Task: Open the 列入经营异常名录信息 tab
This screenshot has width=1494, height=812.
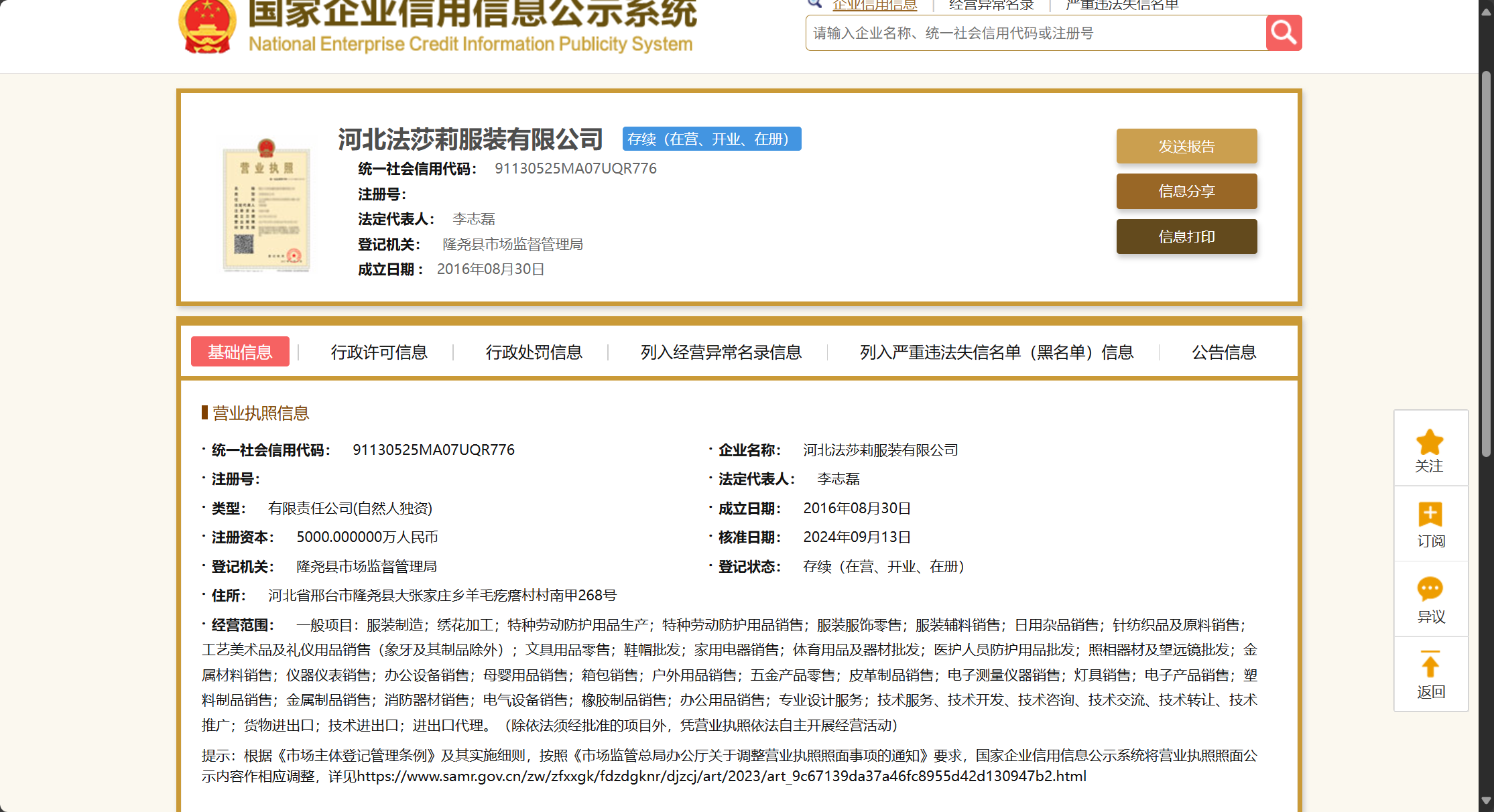Action: pos(721,352)
